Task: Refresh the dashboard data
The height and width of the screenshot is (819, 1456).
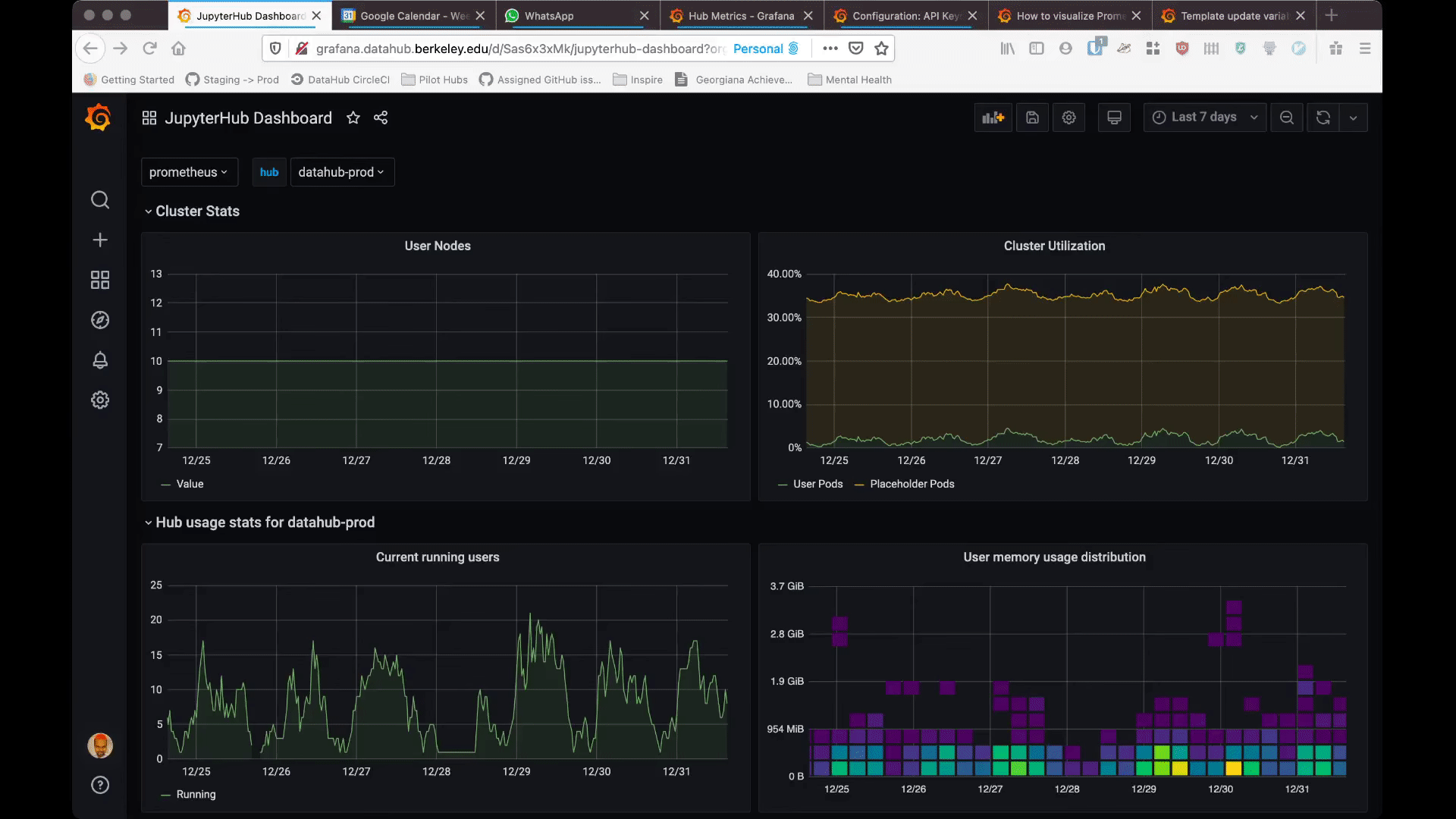Action: [1322, 117]
